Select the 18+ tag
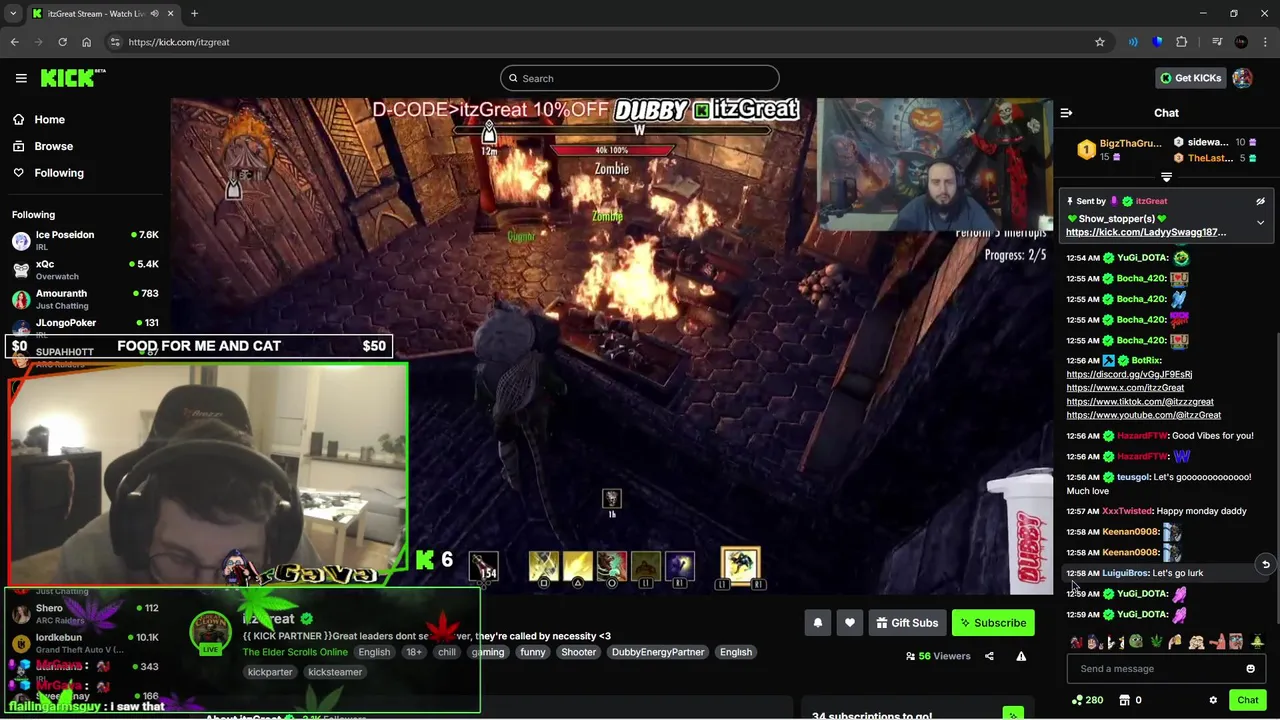 pos(414,652)
